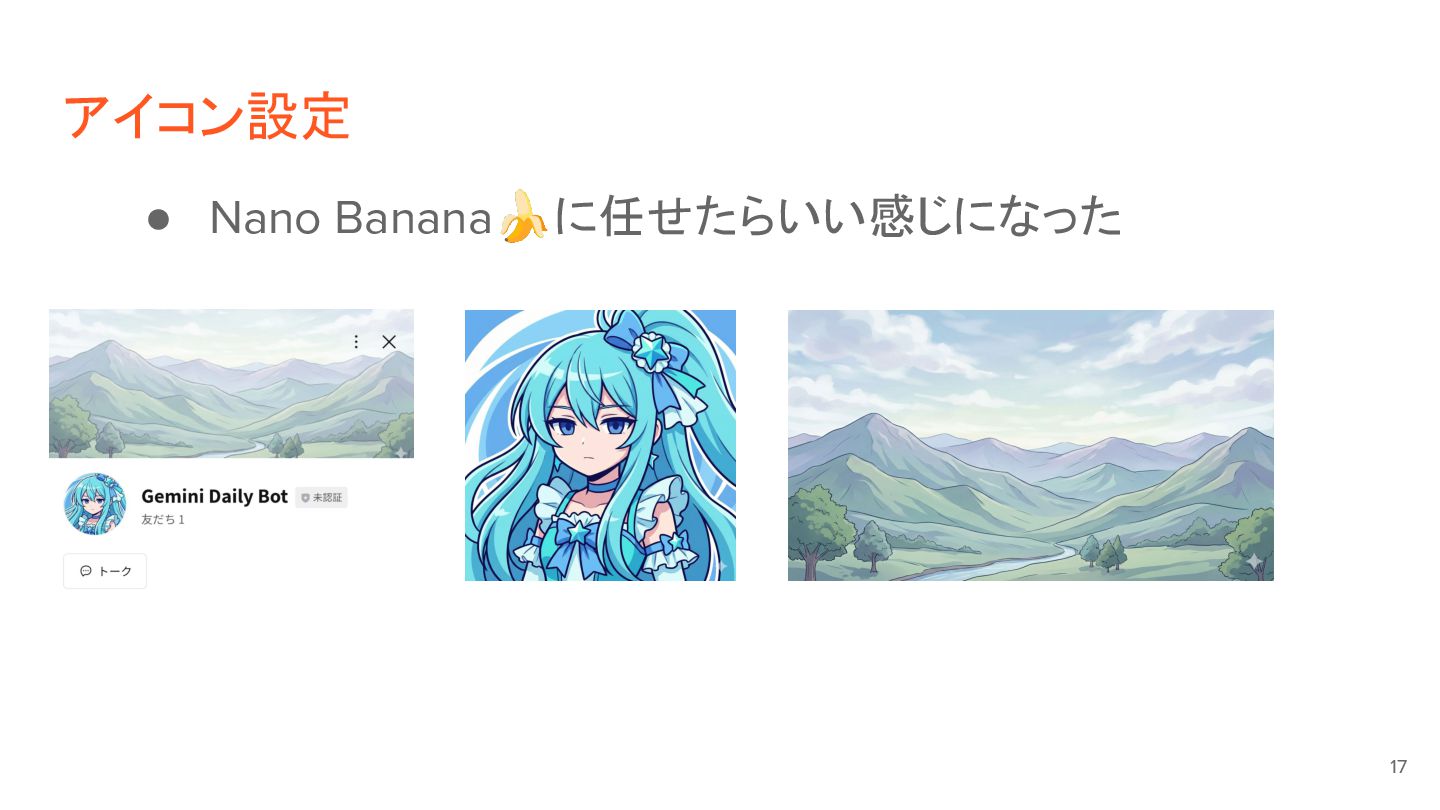Click the Gemini Daily Bot name text
1440x810 pixels.
[214, 496]
